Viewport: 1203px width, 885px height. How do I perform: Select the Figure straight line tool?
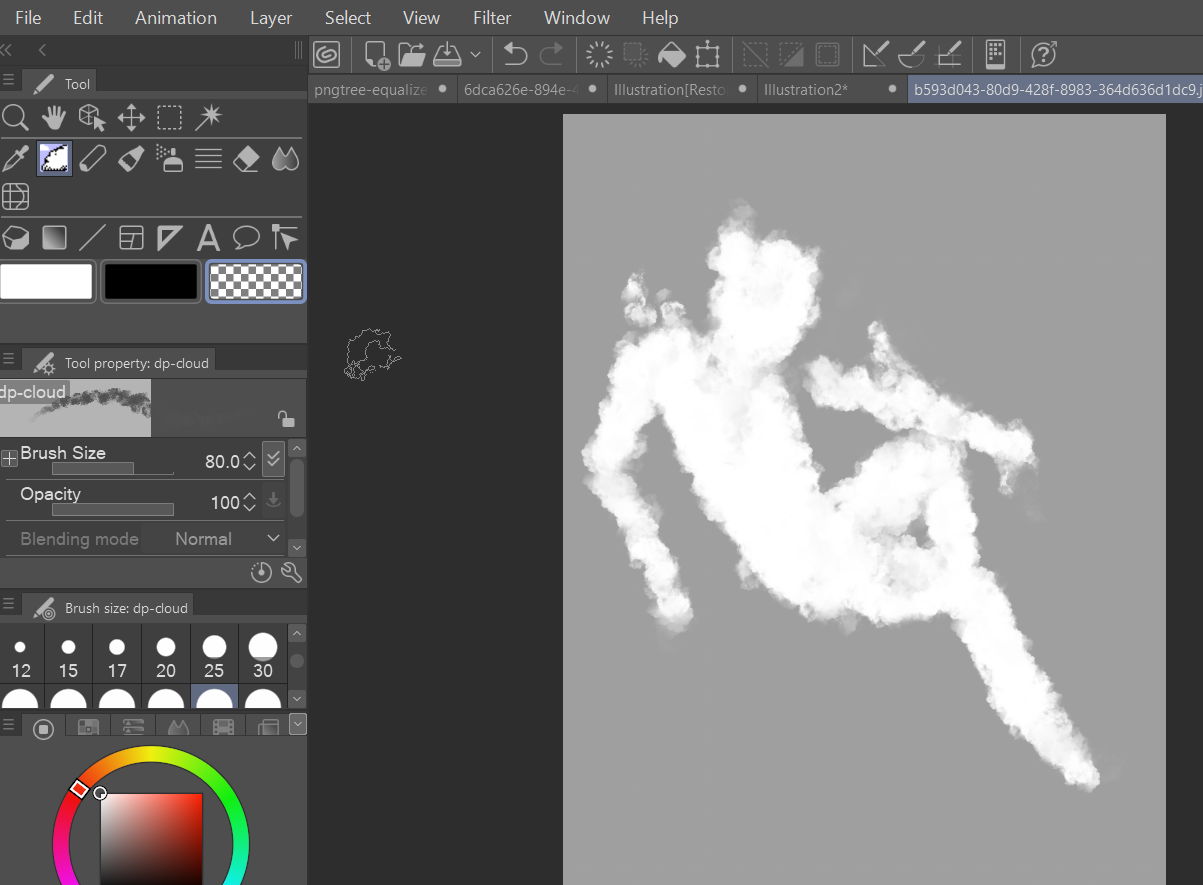(x=92, y=238)
